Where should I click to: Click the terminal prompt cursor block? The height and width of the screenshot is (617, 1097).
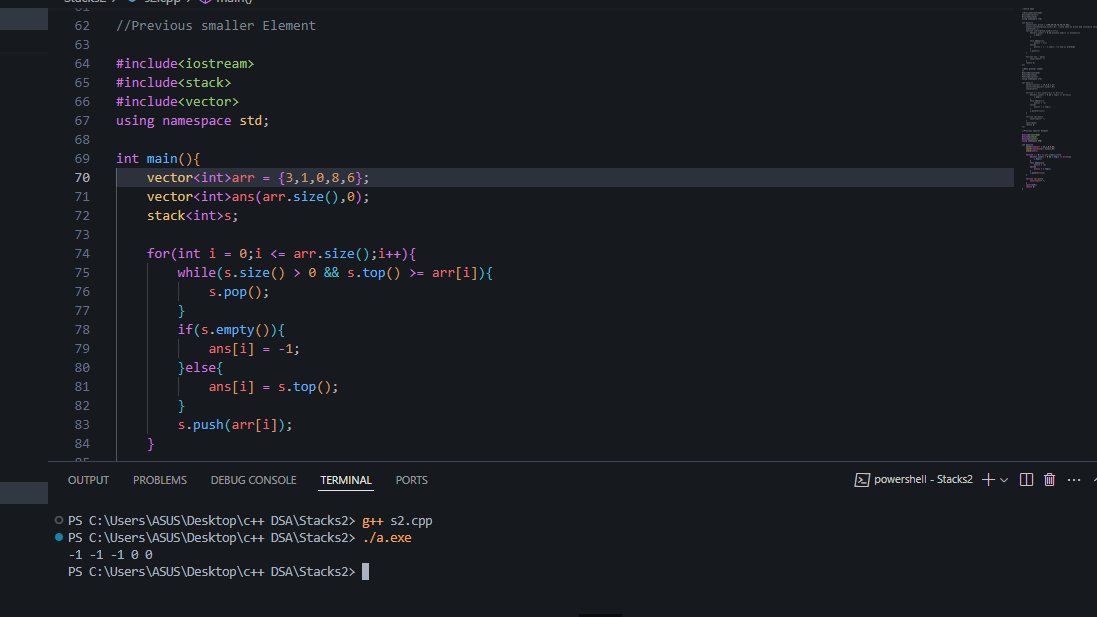point(365,572)
